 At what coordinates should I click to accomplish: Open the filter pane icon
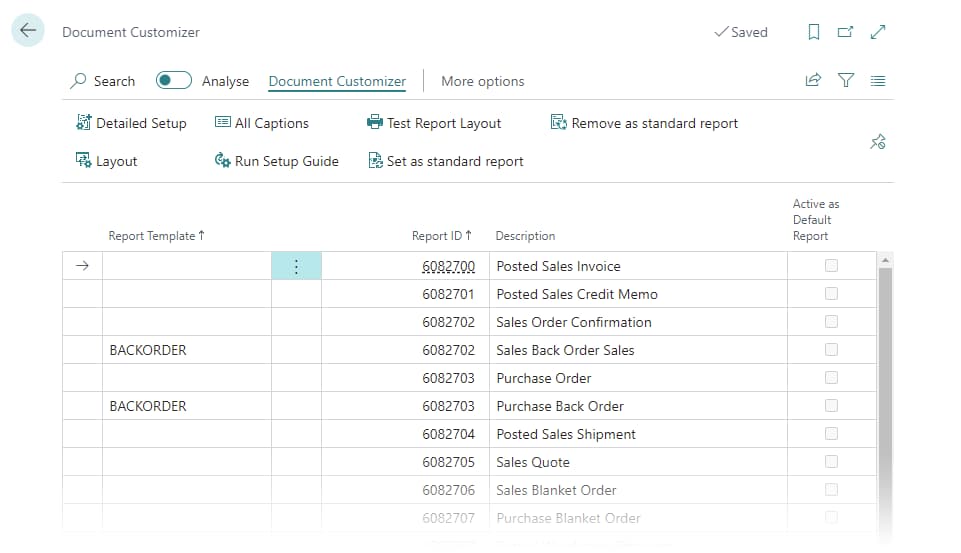(846, 80)
